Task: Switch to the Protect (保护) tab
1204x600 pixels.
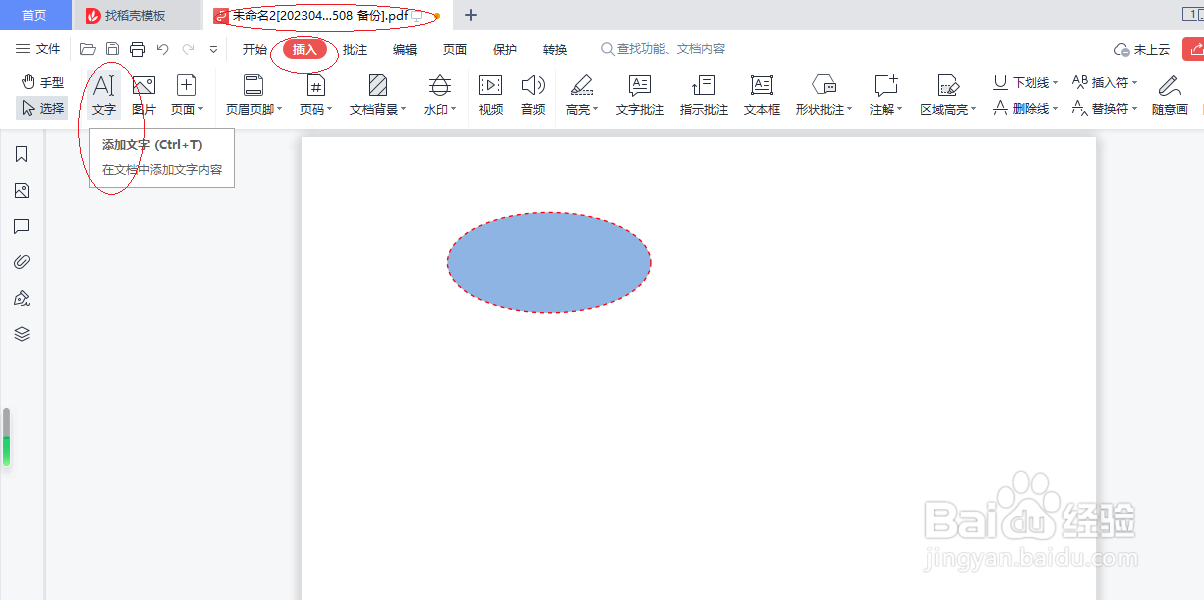Action: tap(505, 49)
